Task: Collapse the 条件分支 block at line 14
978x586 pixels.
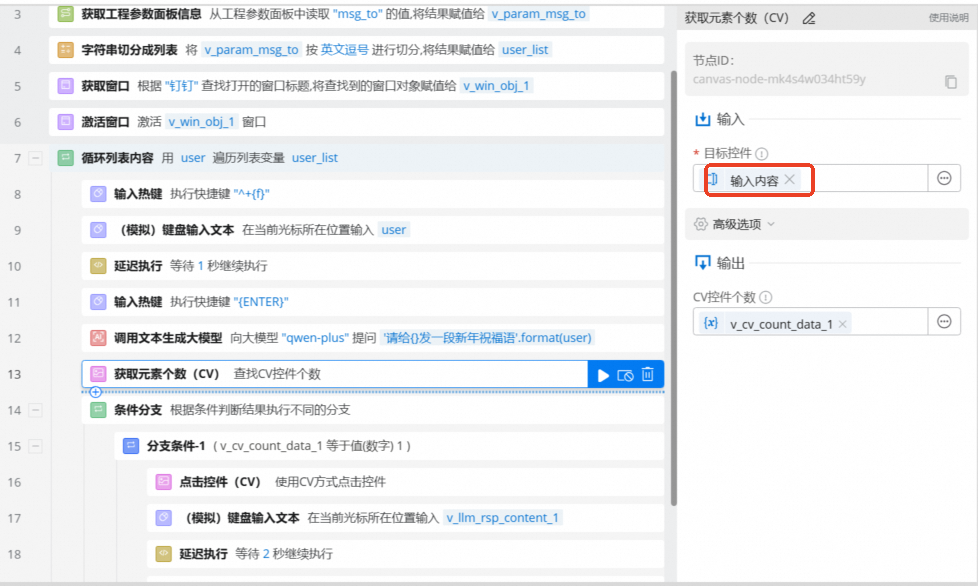Action: [x=36, y=410]
